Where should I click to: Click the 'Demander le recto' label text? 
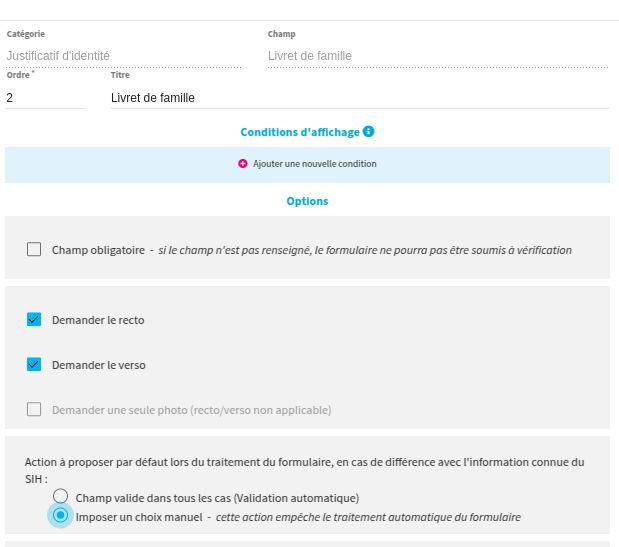(98, 320)
